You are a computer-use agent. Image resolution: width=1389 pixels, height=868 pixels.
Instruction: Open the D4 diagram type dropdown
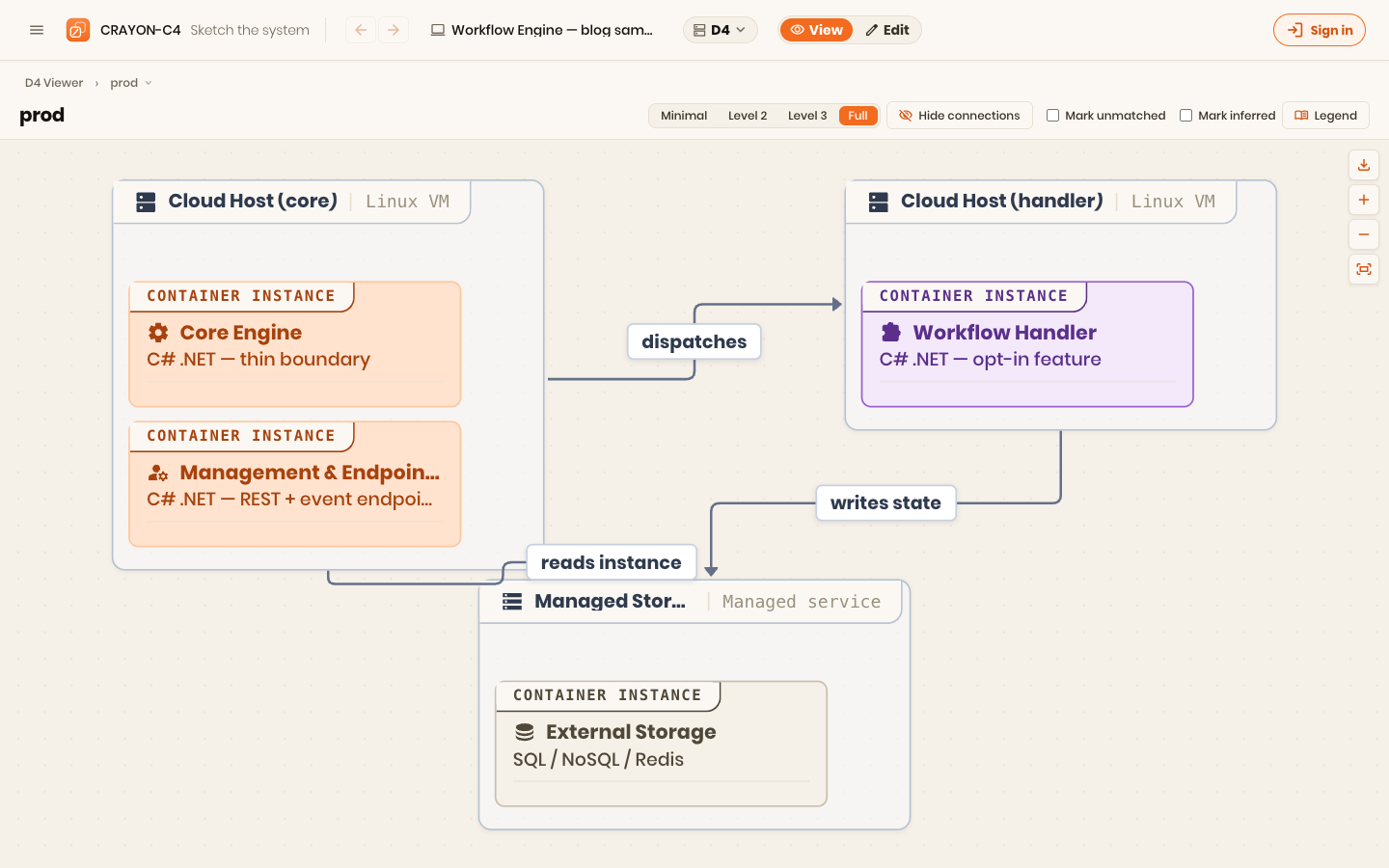coord(721,30)
